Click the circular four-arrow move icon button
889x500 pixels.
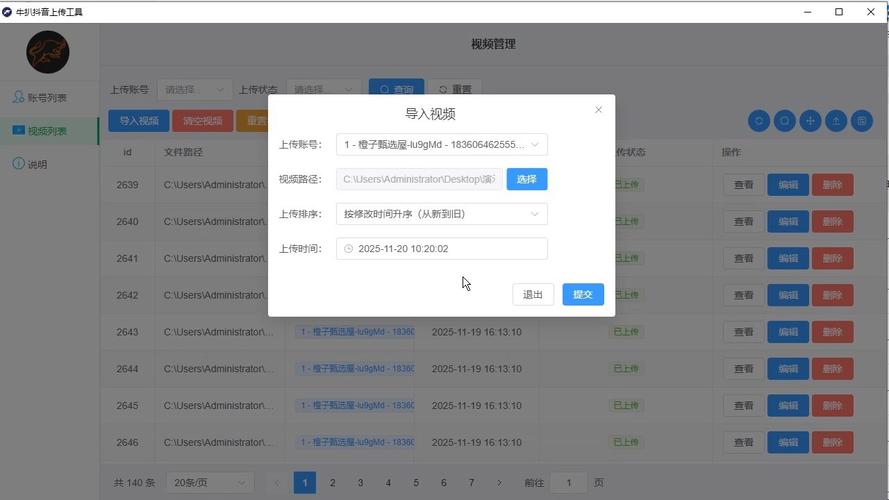click(810, 121)
